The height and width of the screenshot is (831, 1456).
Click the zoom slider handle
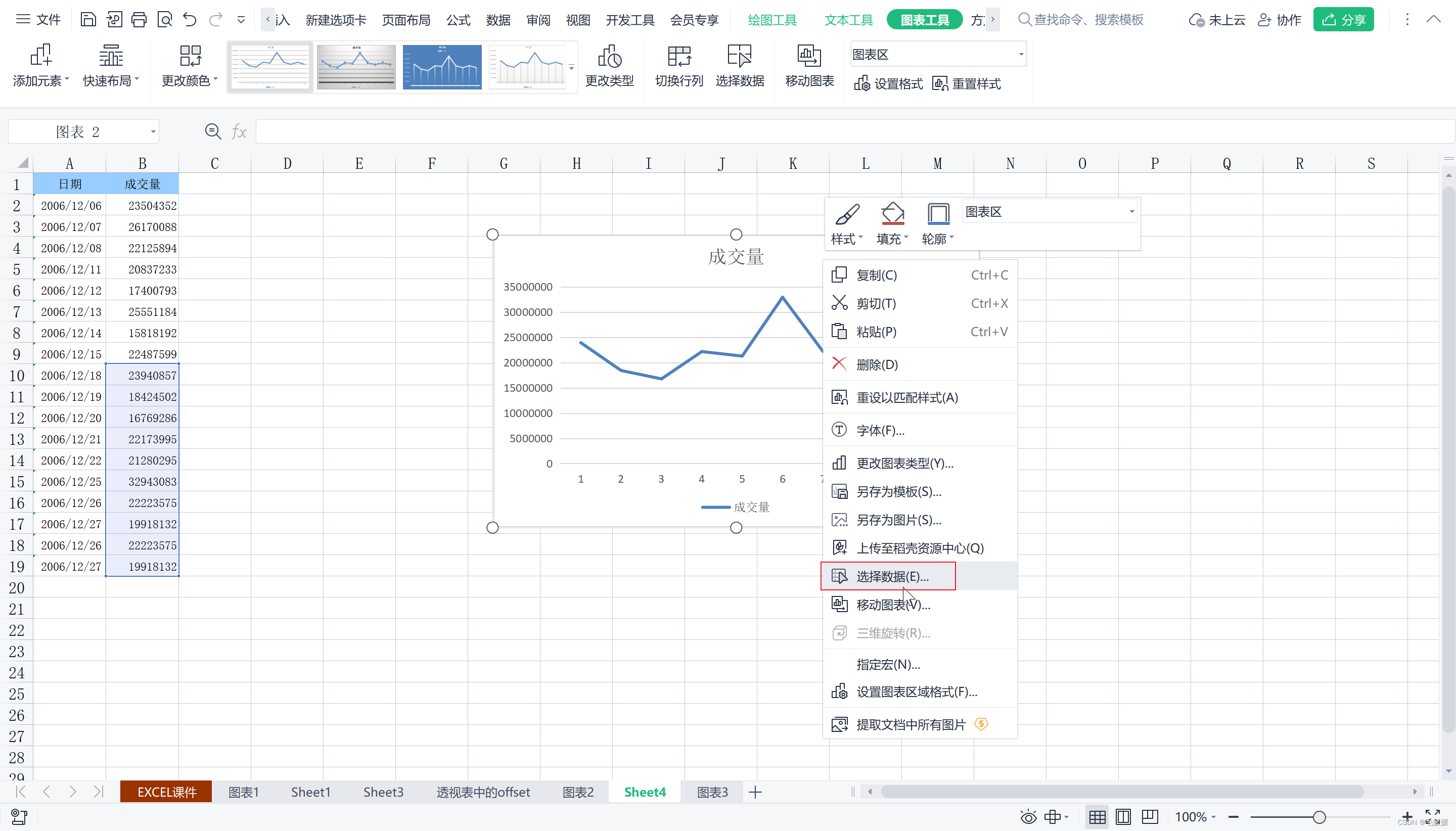(1319, 817)
